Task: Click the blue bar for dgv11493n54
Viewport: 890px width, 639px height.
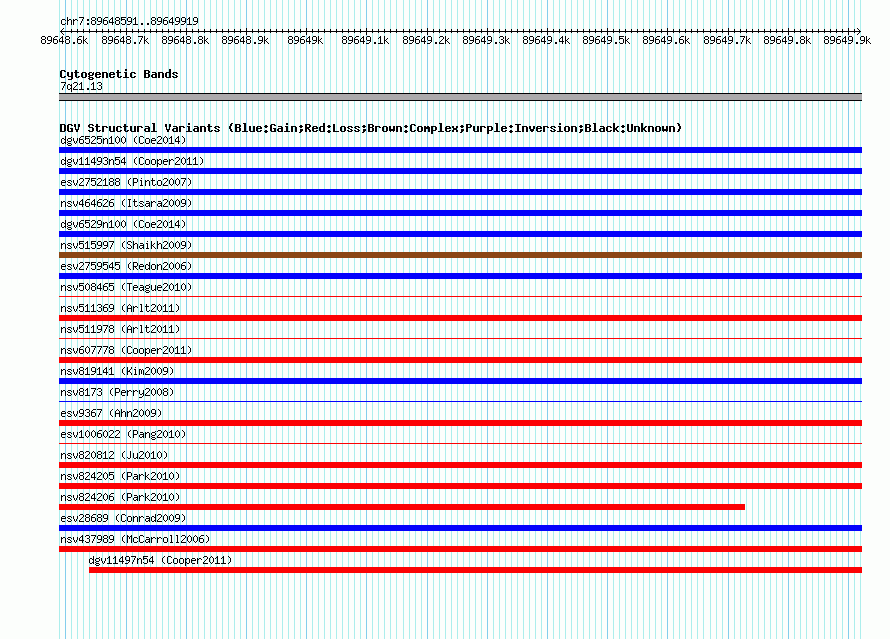Action: point(460,171)
